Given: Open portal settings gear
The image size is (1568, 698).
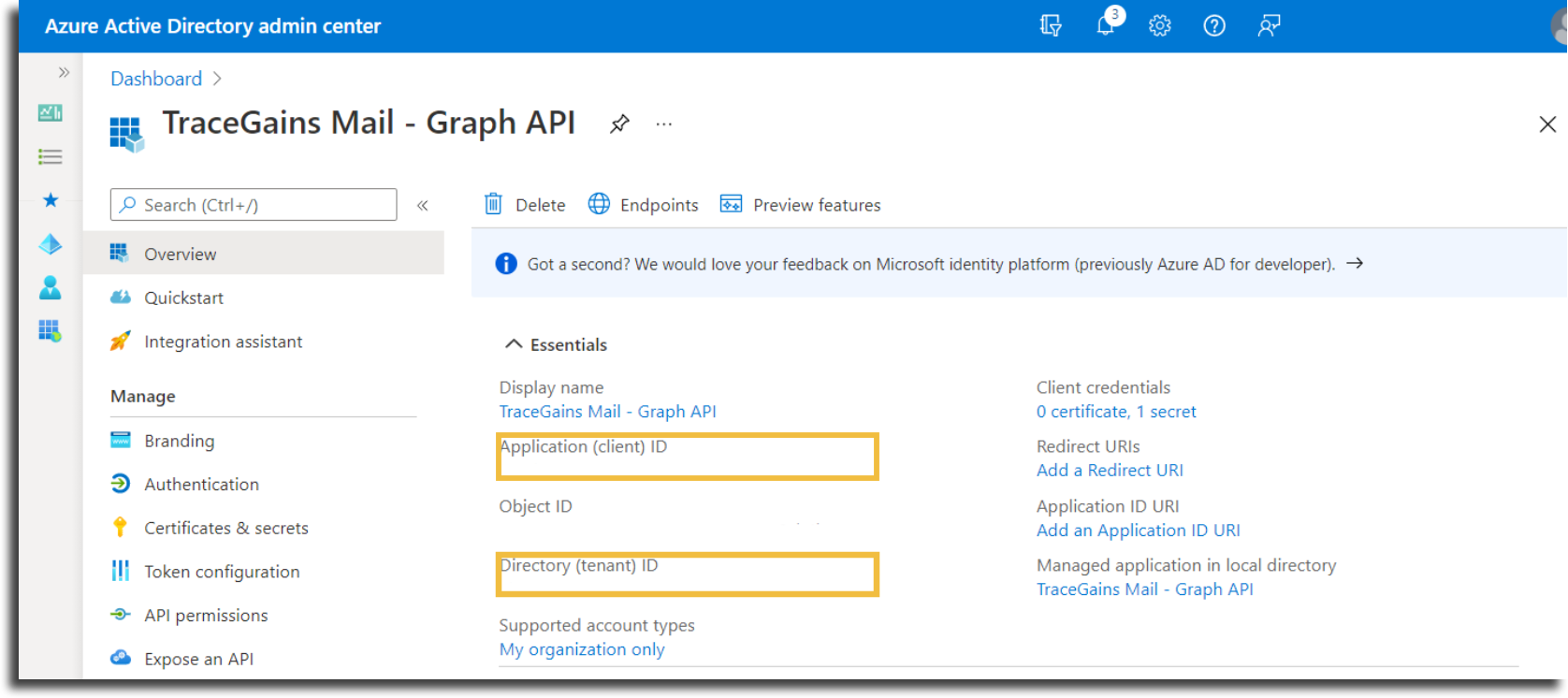Looking at the screenshot, I should pyautogui.click(x=1160, y=25).
